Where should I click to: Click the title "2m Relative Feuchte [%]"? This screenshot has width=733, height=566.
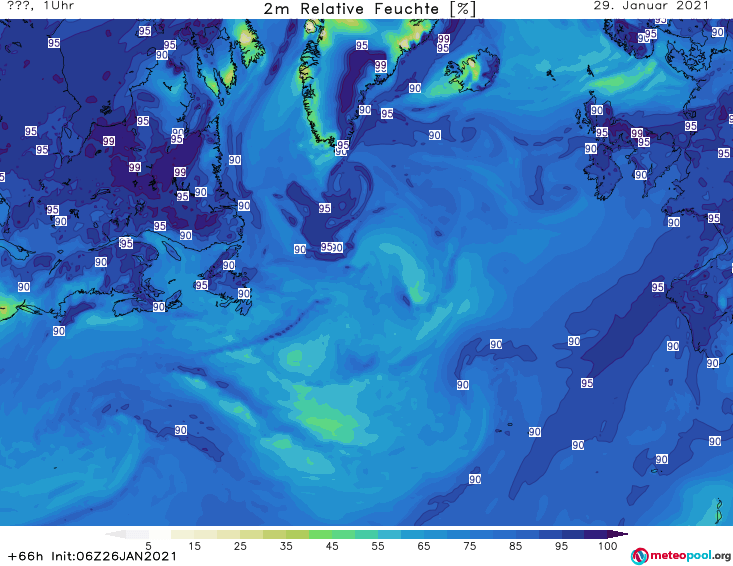click(x=370, y=9)
